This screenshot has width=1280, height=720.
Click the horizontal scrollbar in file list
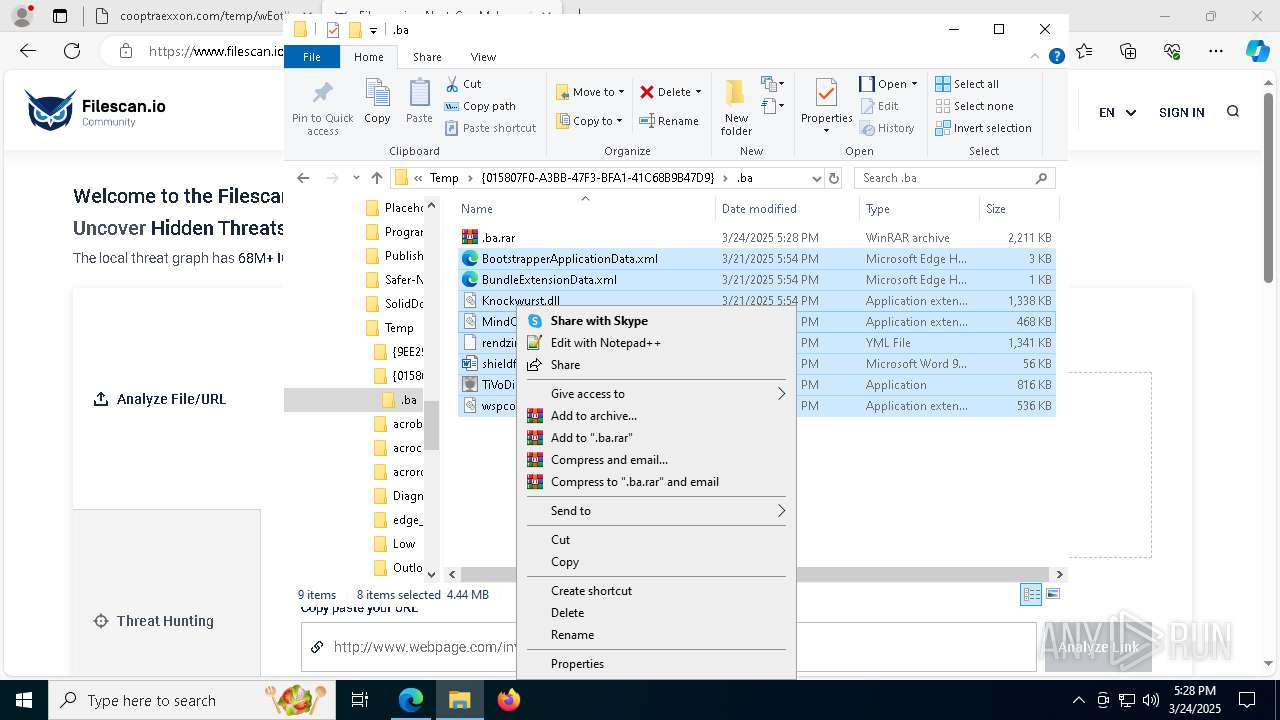coord(755,575)
